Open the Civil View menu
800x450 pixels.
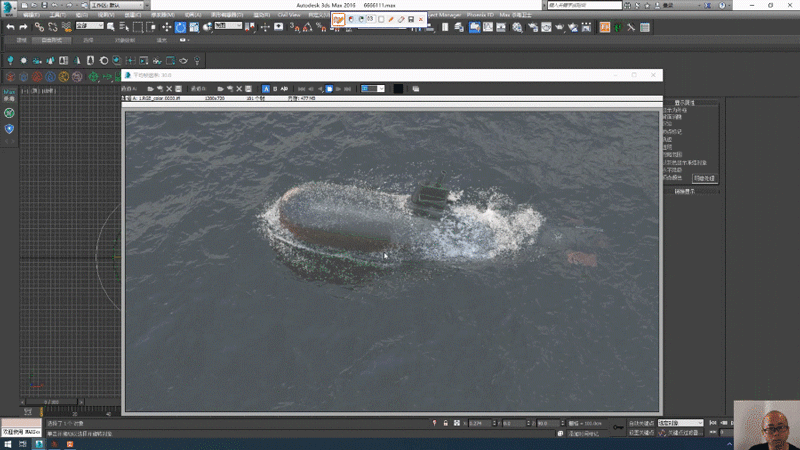point(289,15)
